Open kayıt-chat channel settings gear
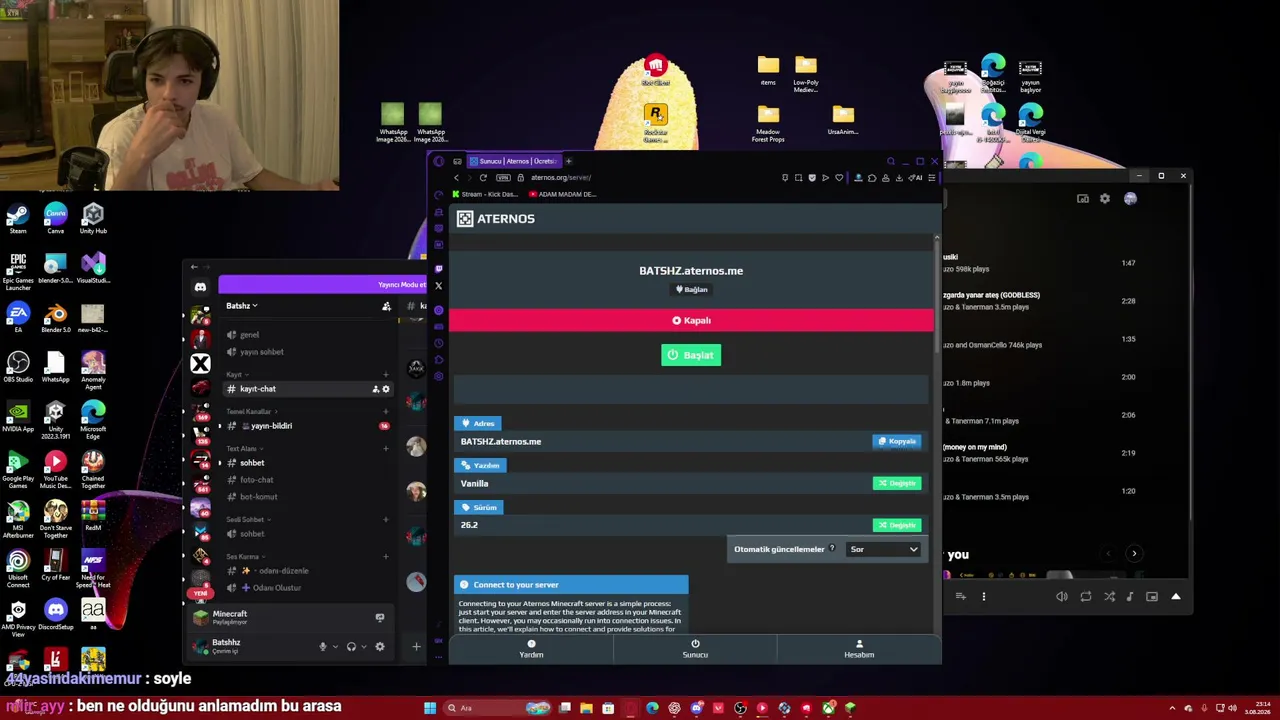This screenshot has width=1280, height=720. click(386, 389)
